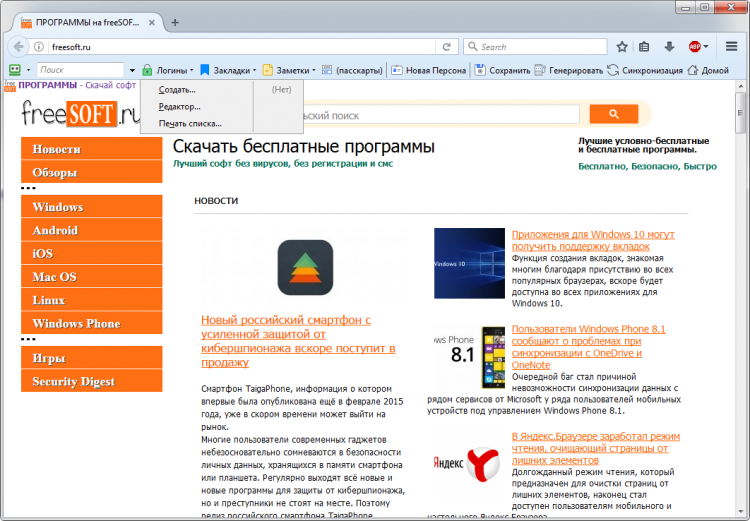Screen dimensions: 750x521
Task: Open new tab with plus icon
Action: pos(175,22)
